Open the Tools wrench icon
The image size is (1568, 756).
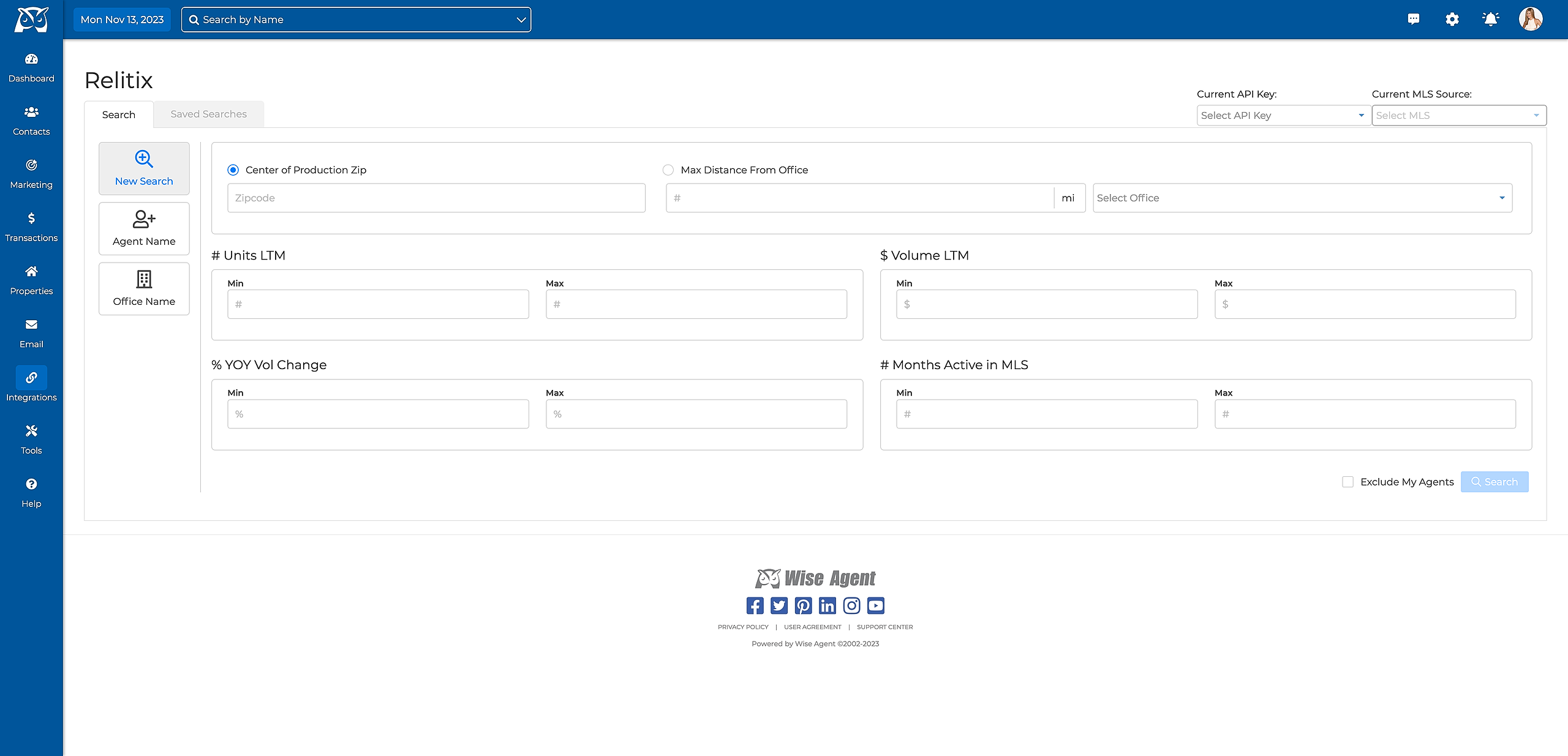31,431
